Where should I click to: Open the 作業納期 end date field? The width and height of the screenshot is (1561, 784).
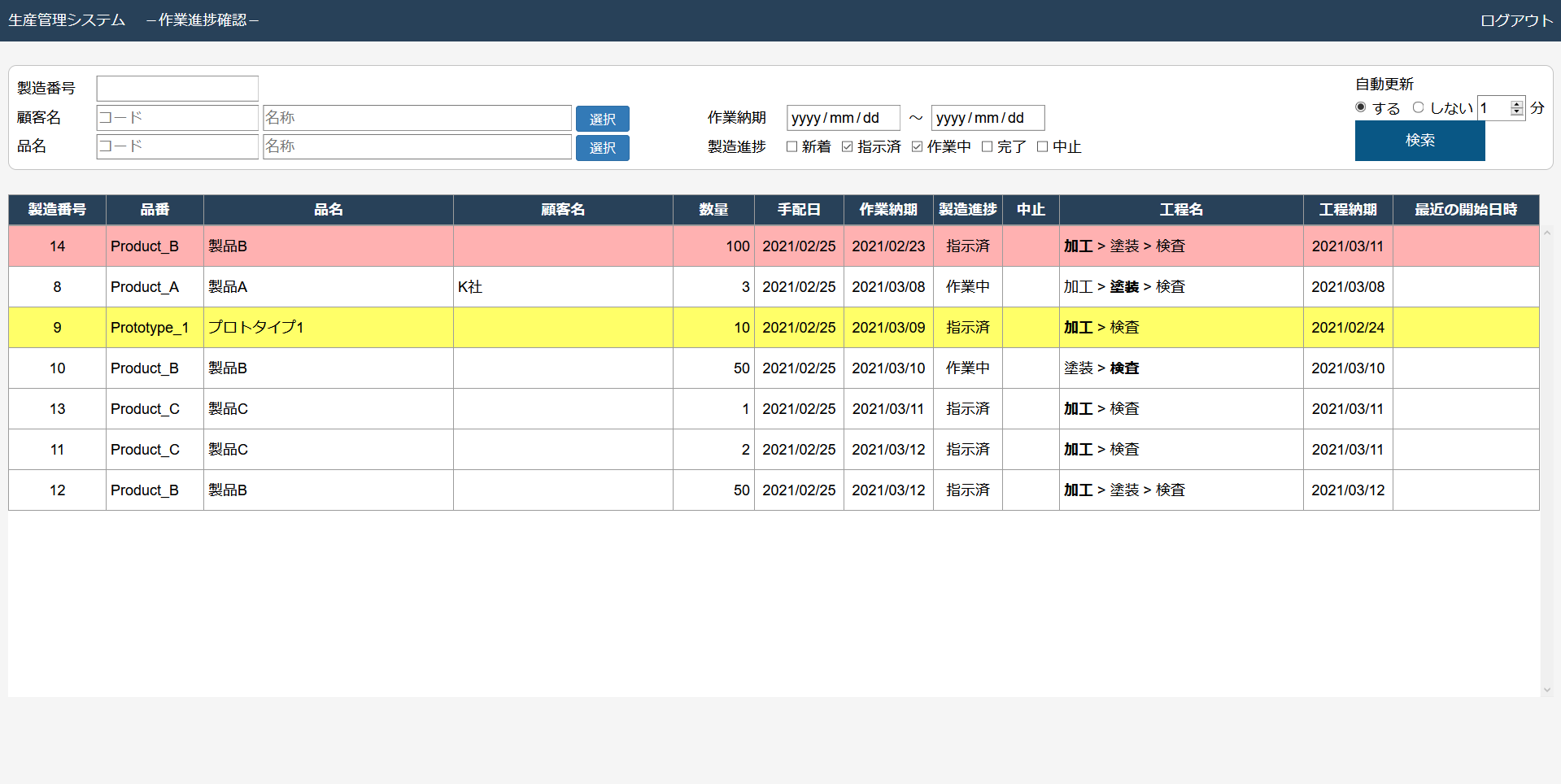tap(987, 118)
